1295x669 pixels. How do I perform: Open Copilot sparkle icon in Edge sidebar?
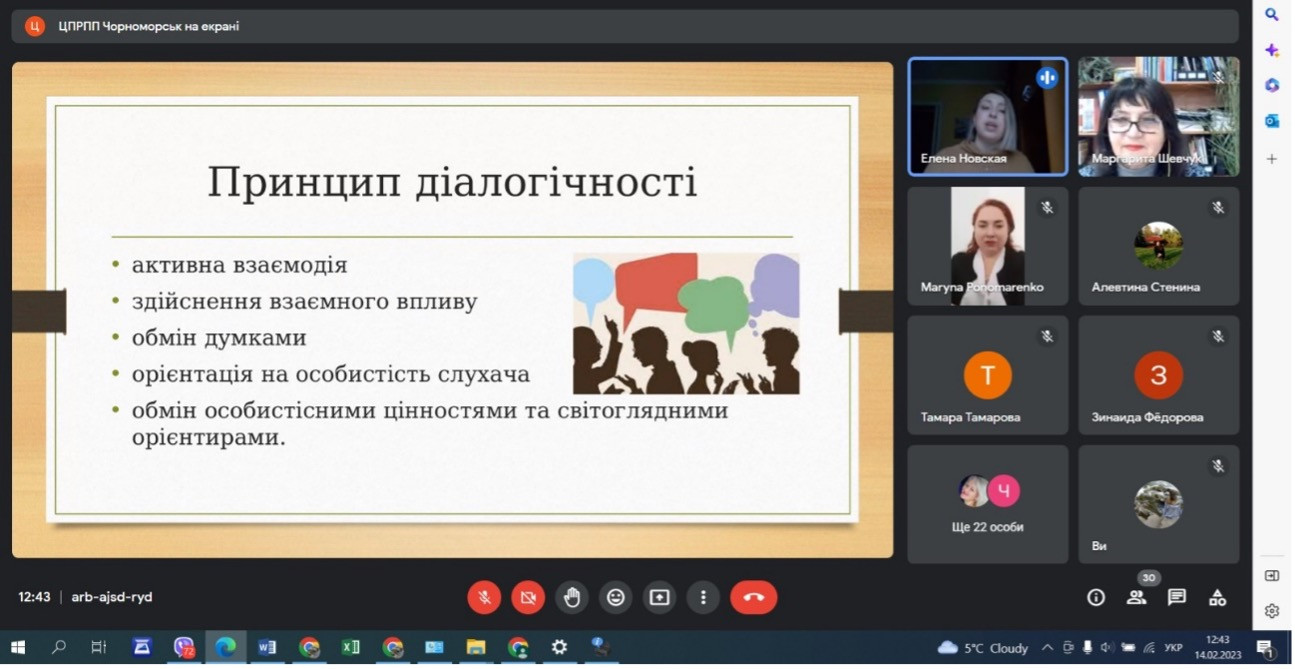(x=1272, y=50)
